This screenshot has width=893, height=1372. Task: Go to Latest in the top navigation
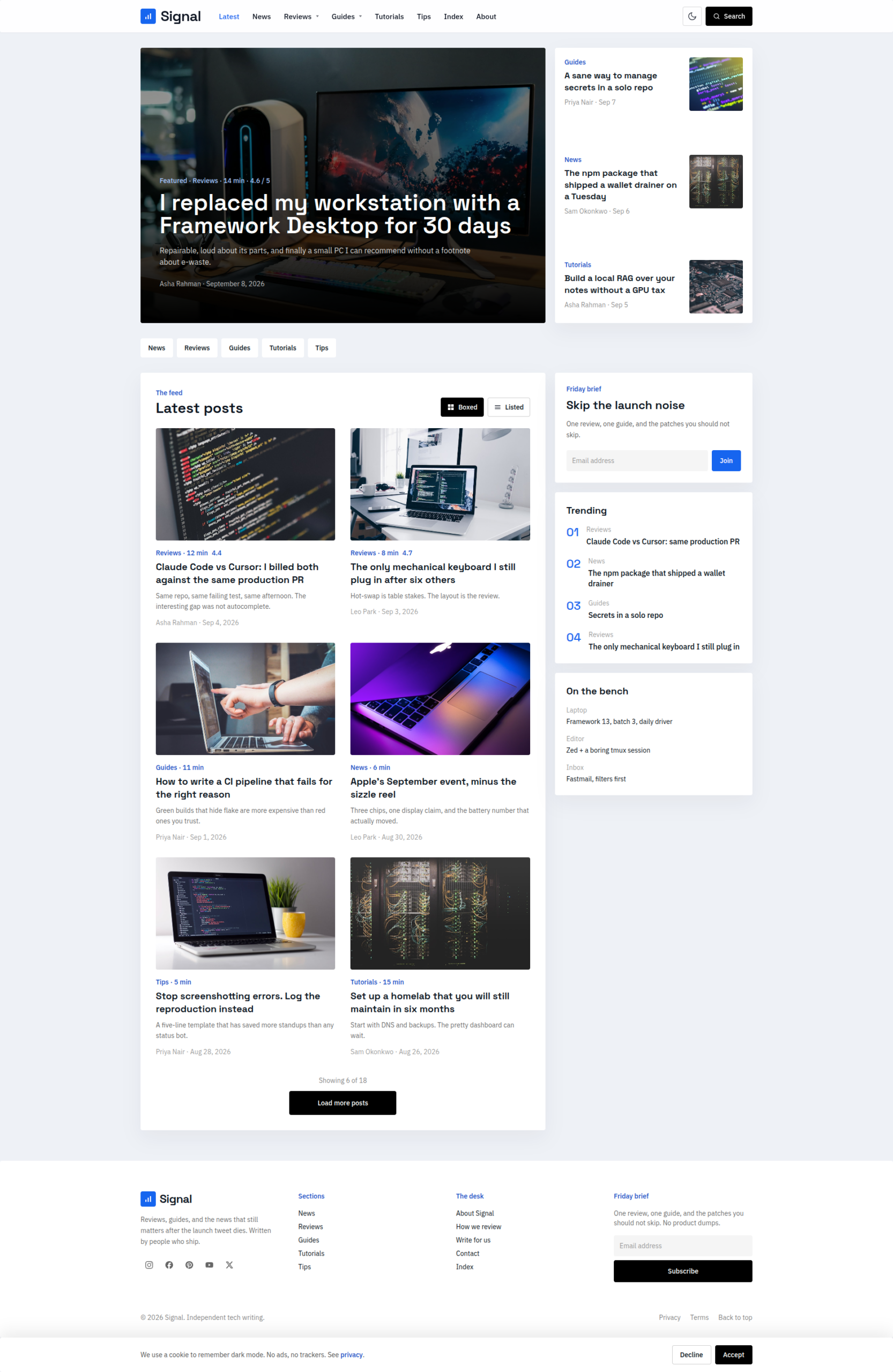coord(229,17)
